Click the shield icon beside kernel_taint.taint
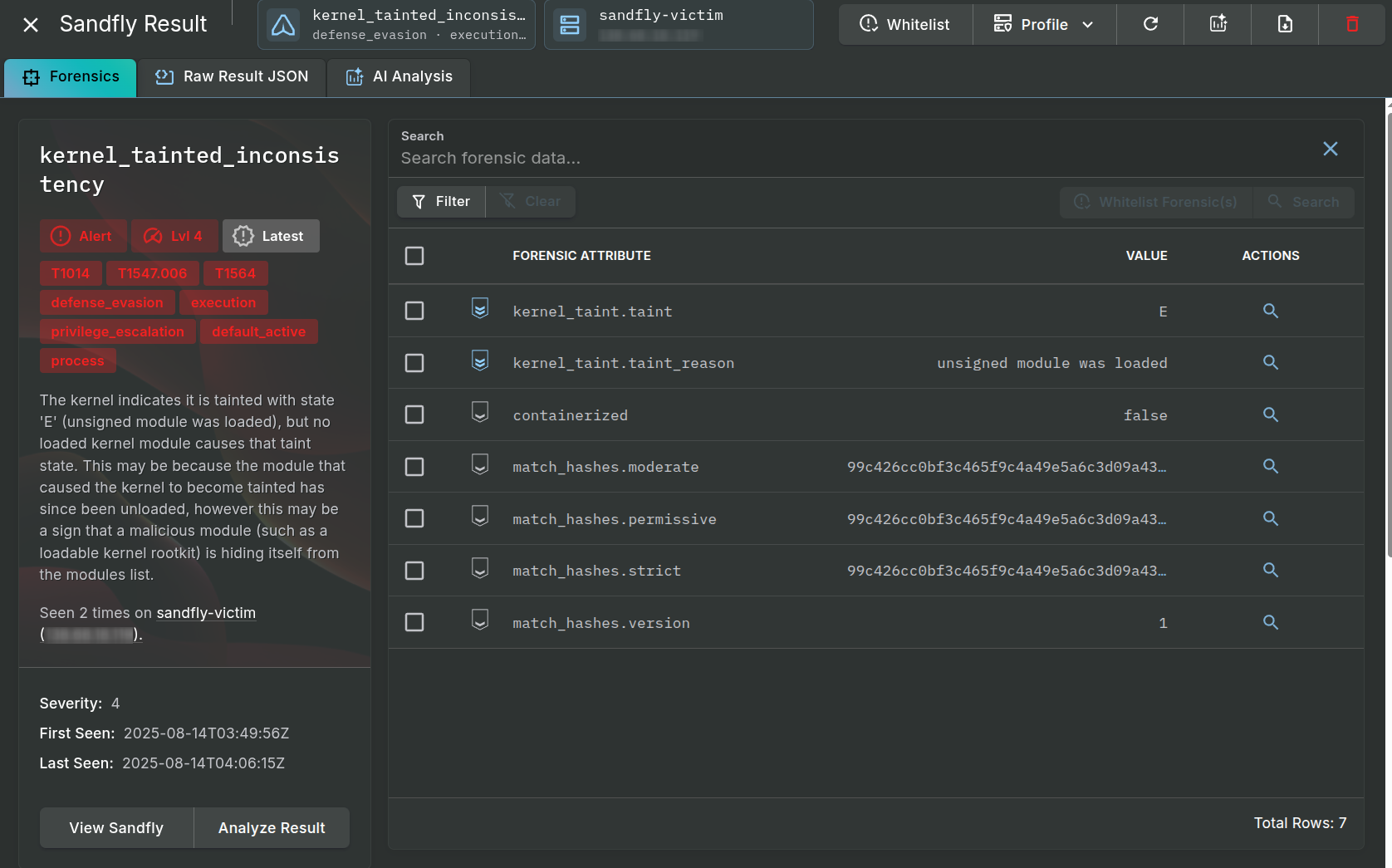The height and width of the screenshot is (868, 1392). (480, 308)
